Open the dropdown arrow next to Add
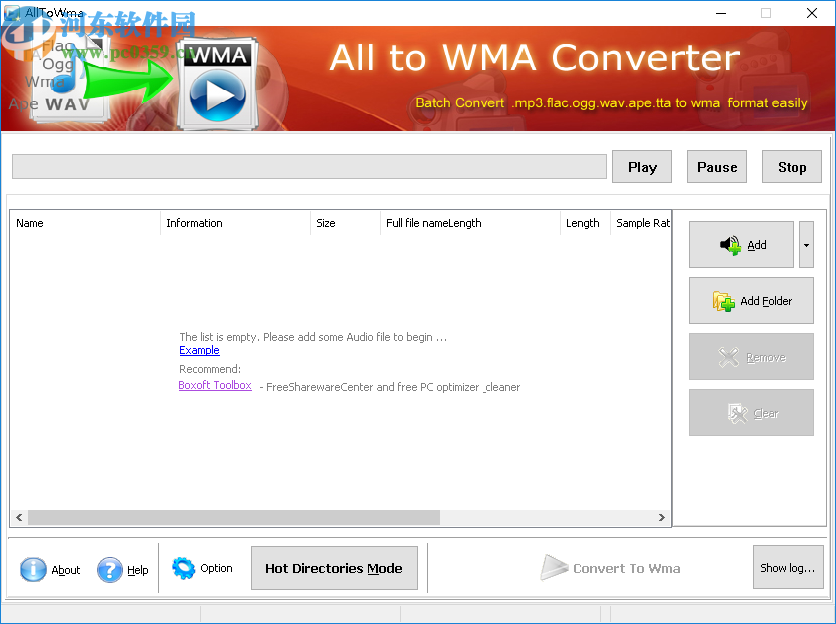The width and height of the screenshot is (836, 624). pos(806,244)
